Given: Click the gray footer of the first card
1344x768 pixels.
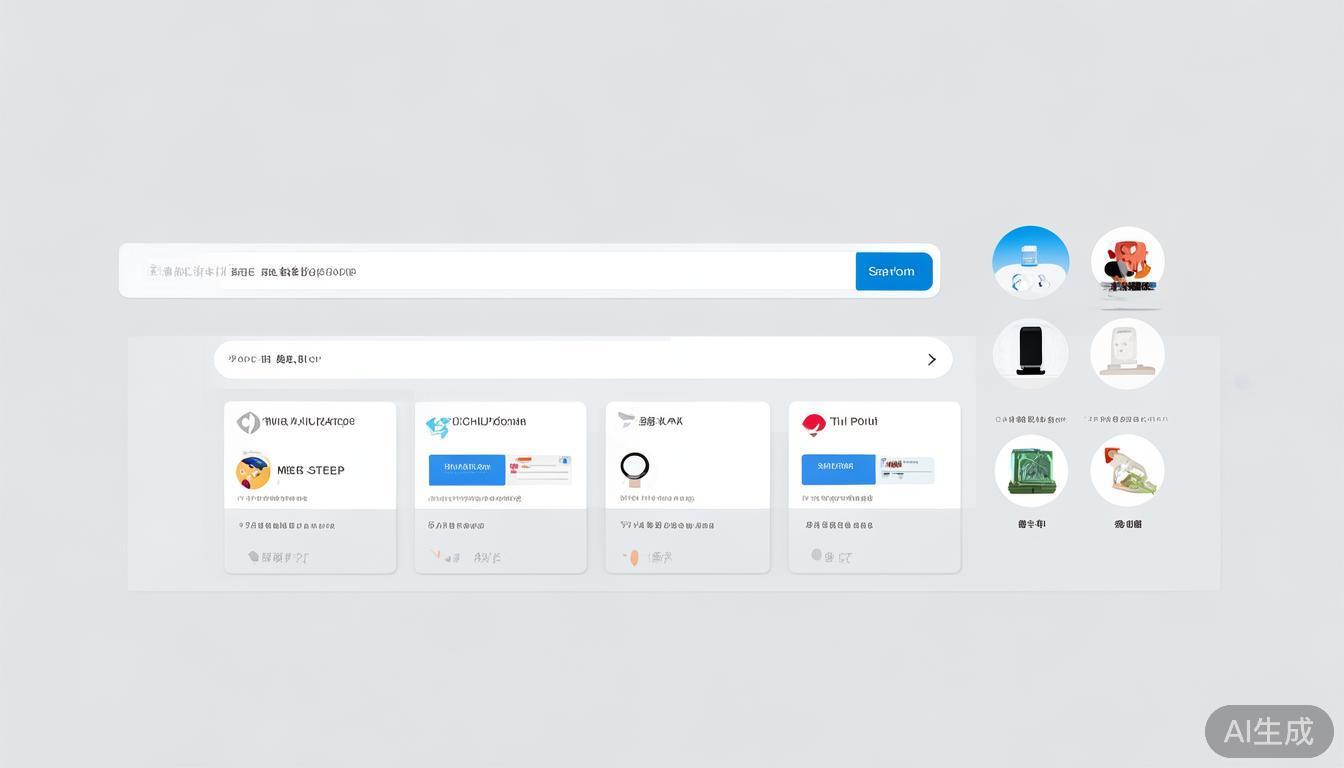Looking at the screenshot, I should [310, 541].
